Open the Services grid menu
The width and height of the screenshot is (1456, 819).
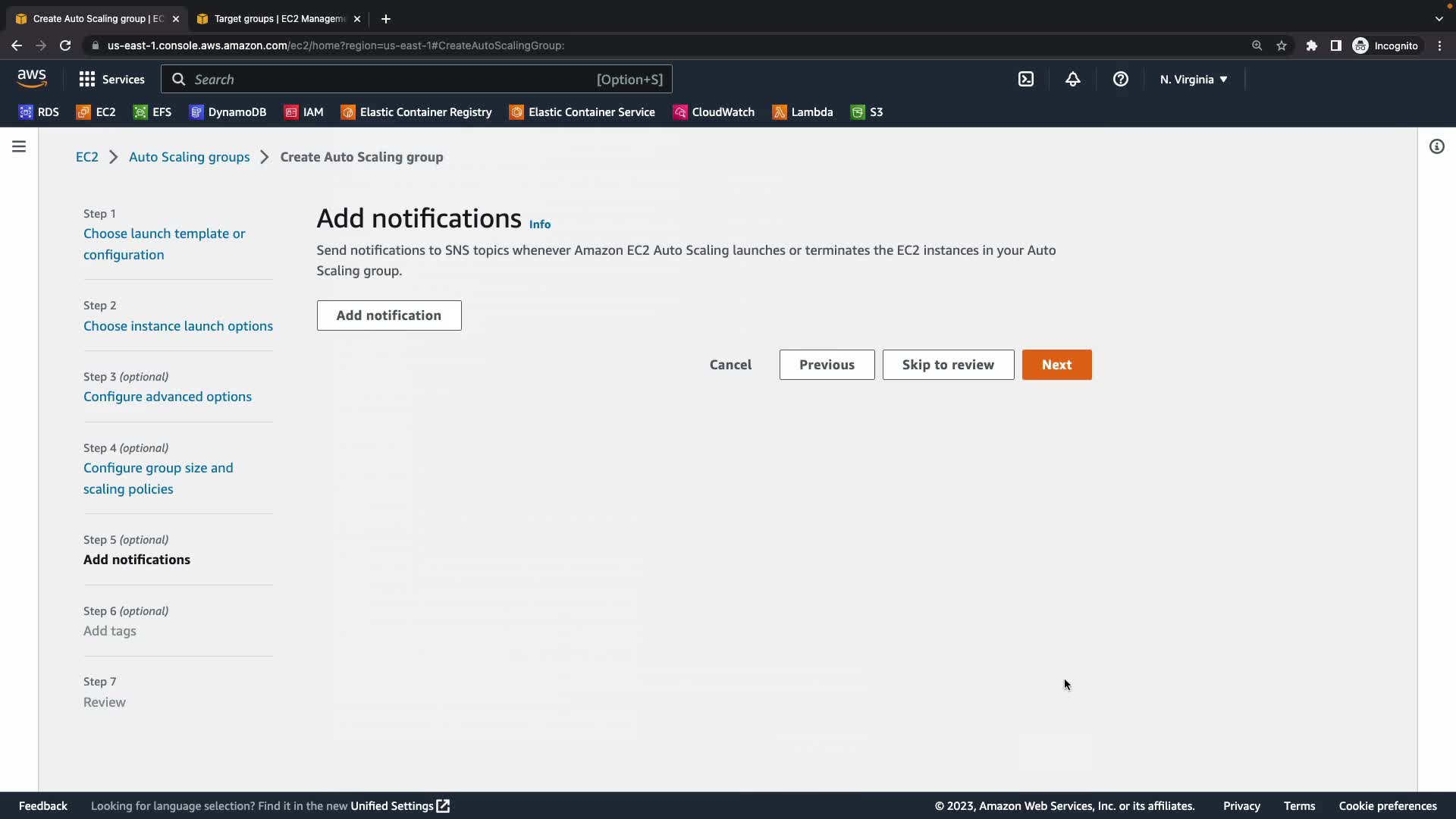click(x=111, y=79)
